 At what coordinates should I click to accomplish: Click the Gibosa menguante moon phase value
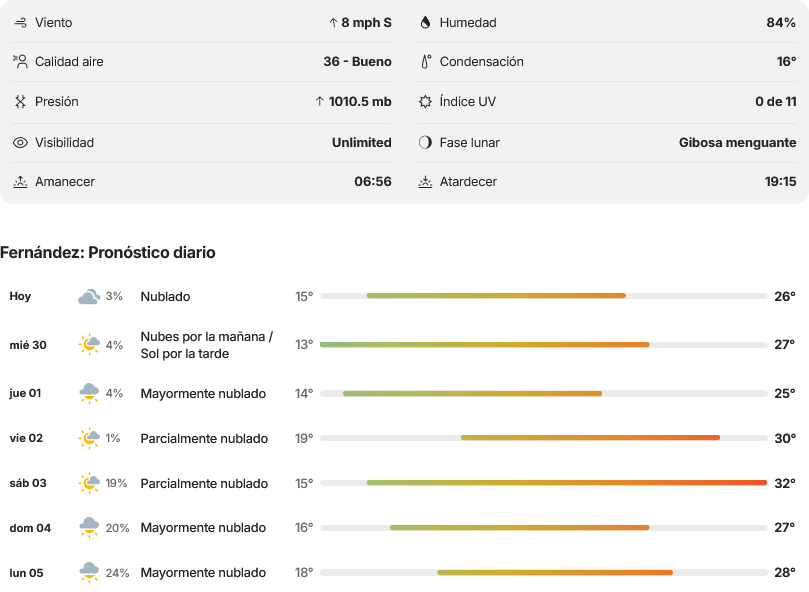click(737, 142)
